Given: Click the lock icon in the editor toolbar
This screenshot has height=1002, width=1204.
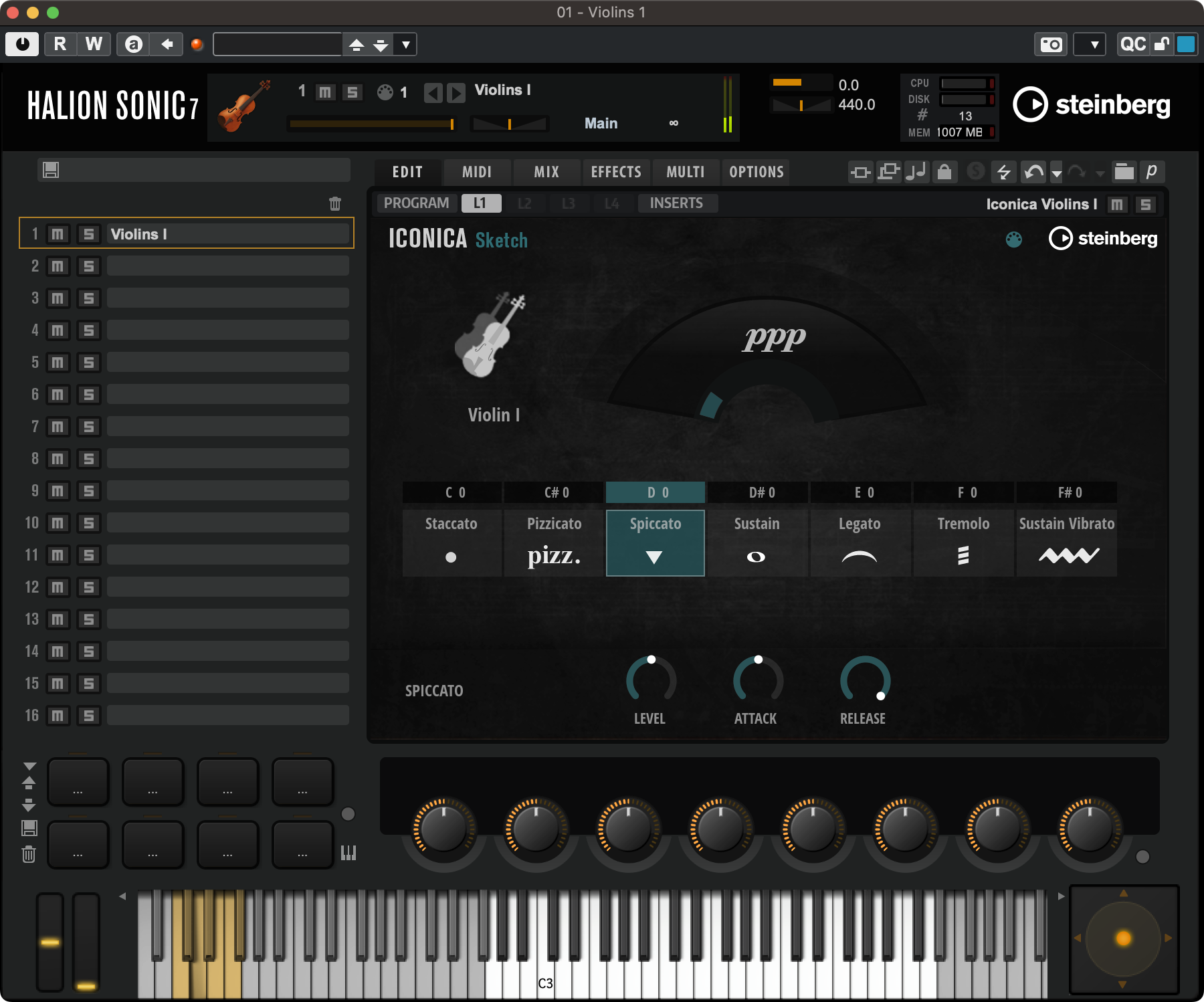Looking at the screenshot, I should tap(944, 172).
